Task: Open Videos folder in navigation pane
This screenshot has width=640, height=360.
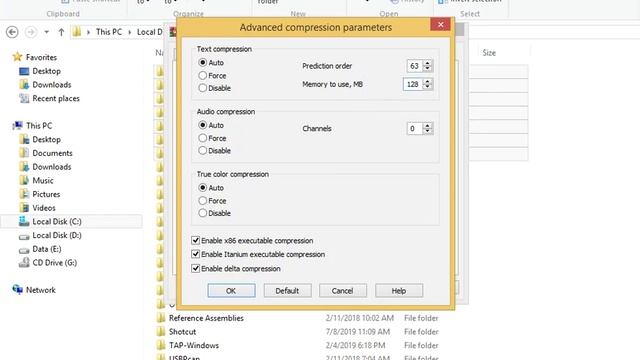Action: pos(44,208)
